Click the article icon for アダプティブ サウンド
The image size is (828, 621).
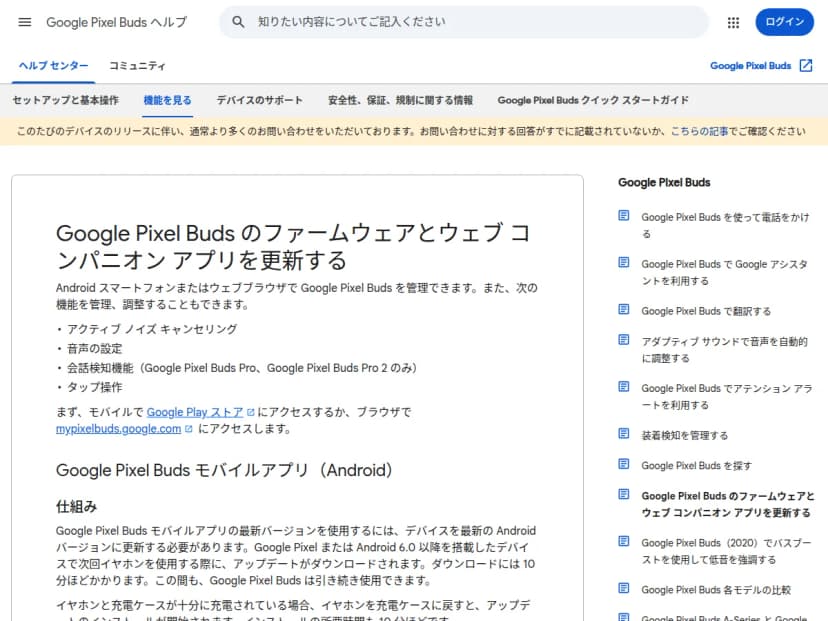pos(624,340)
